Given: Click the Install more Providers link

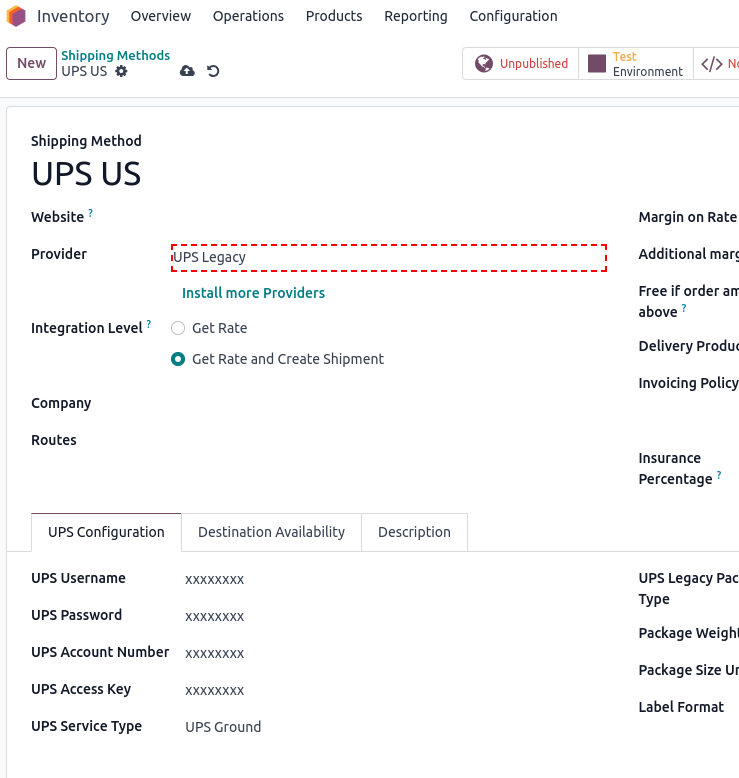Looking at the screenshot, I should (x=253, y=293).
